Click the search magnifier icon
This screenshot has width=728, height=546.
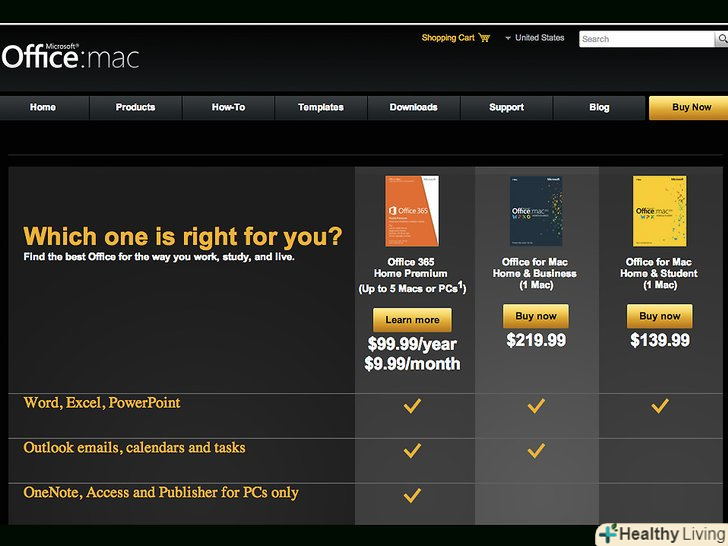click(x=722, y=39)
